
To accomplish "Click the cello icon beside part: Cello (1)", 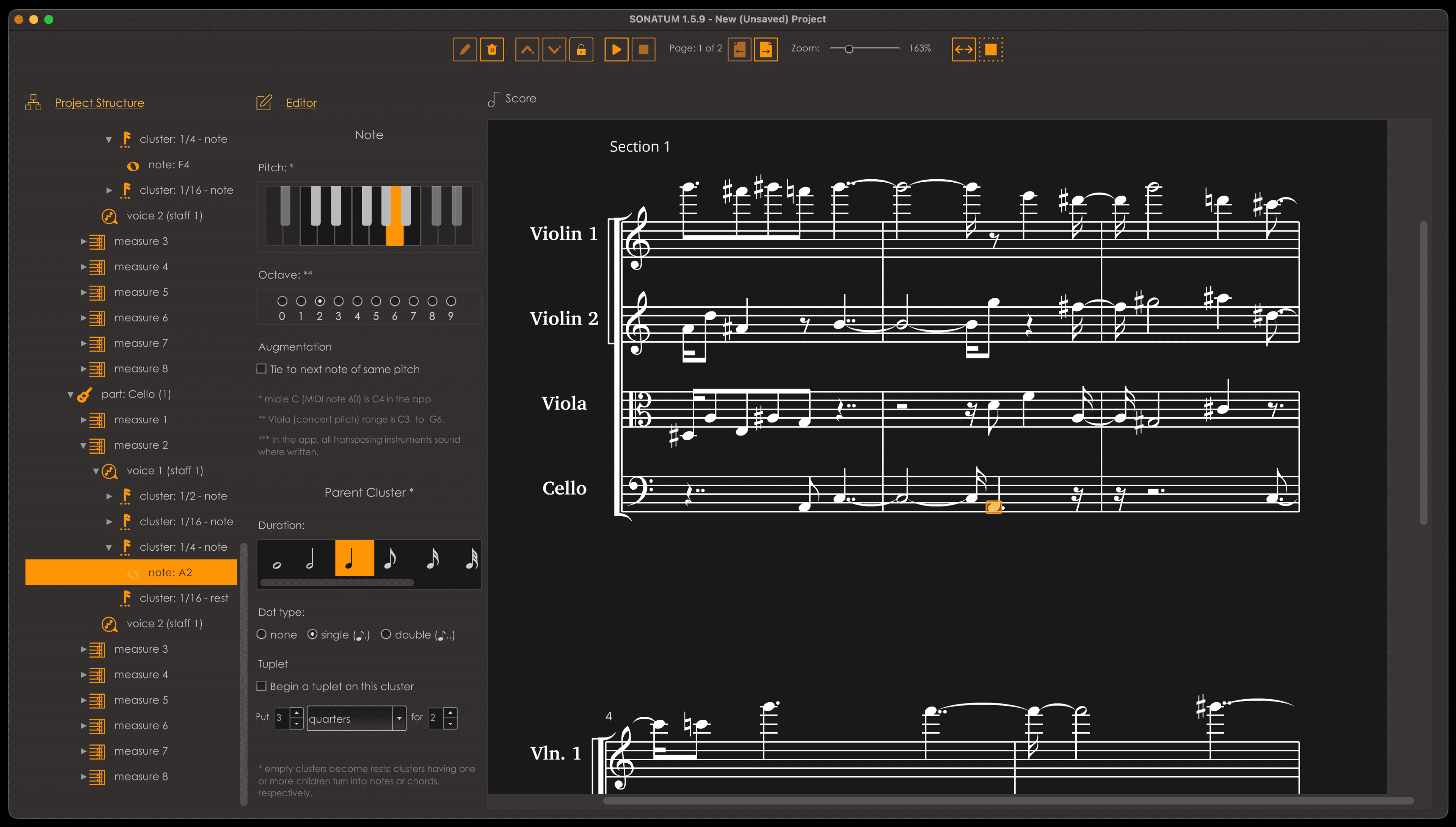I will (x=85, y=394).
